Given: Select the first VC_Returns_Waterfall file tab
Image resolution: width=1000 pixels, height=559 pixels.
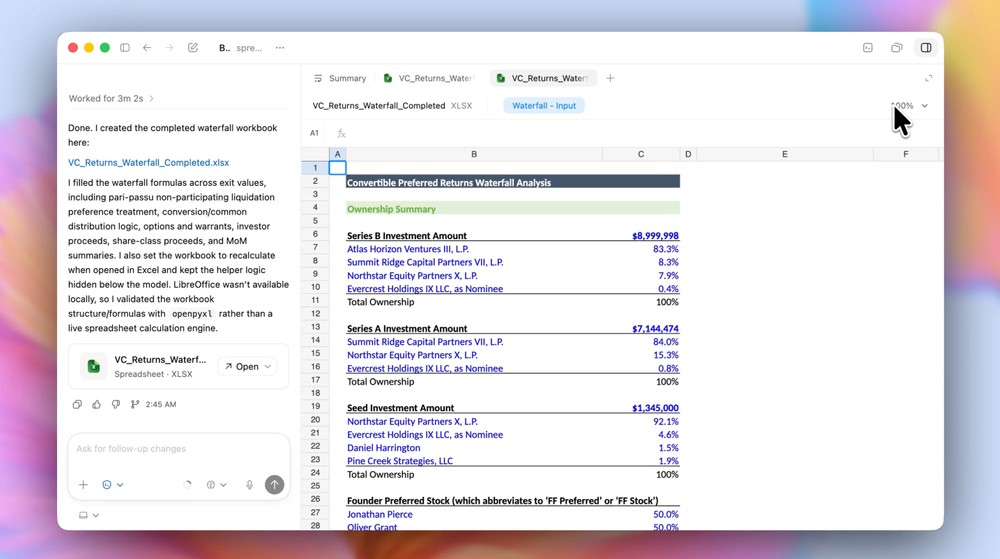Looking at the screenshot, I should pos(429,78).
